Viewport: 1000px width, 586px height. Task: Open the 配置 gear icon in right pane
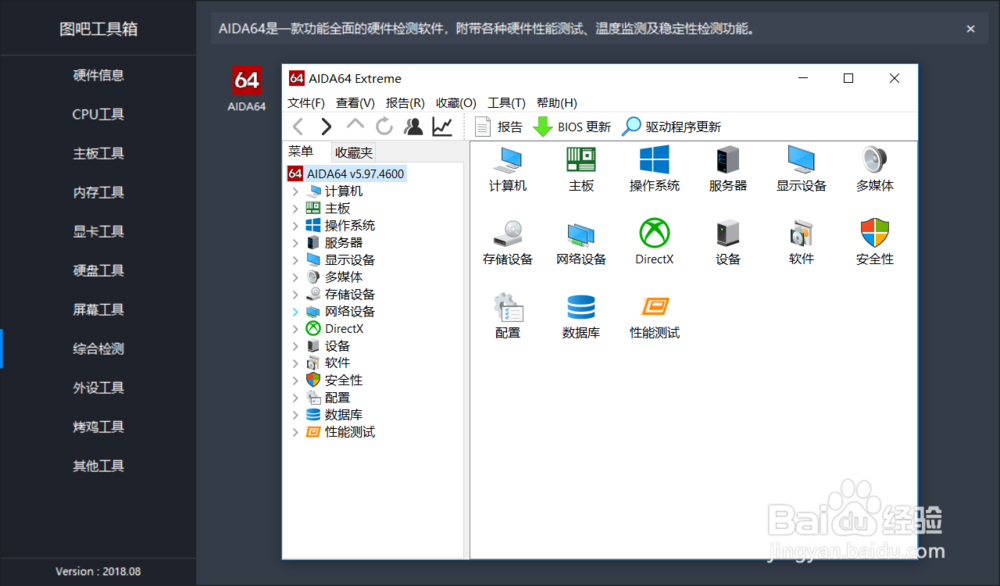coord(508,316)
